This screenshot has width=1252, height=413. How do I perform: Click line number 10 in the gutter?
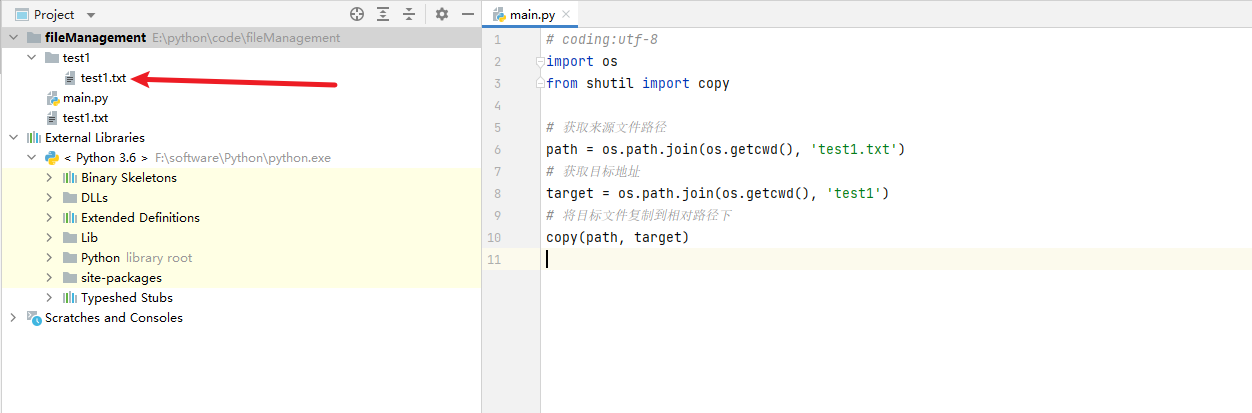point(493,238)
